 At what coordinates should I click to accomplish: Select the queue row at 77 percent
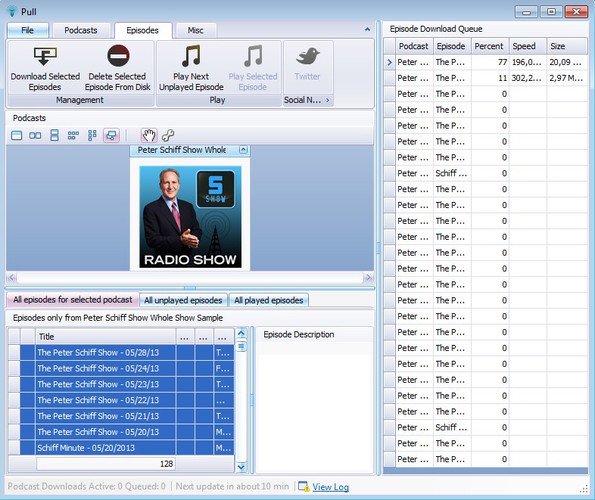tap(487, 62)
